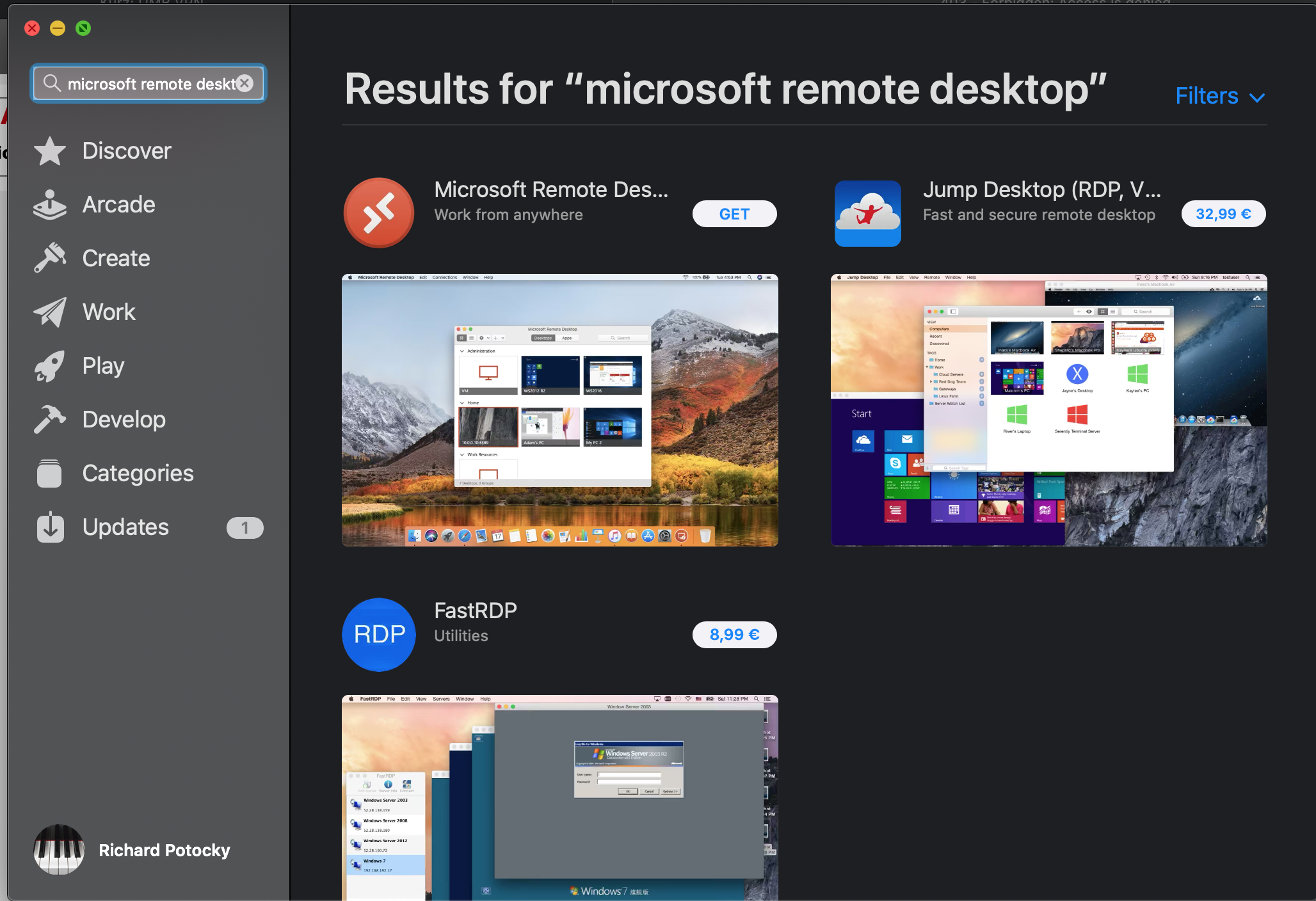The image size is (1316, 901).
Task: Open the Updates download icon
Action: click(50, 527)
